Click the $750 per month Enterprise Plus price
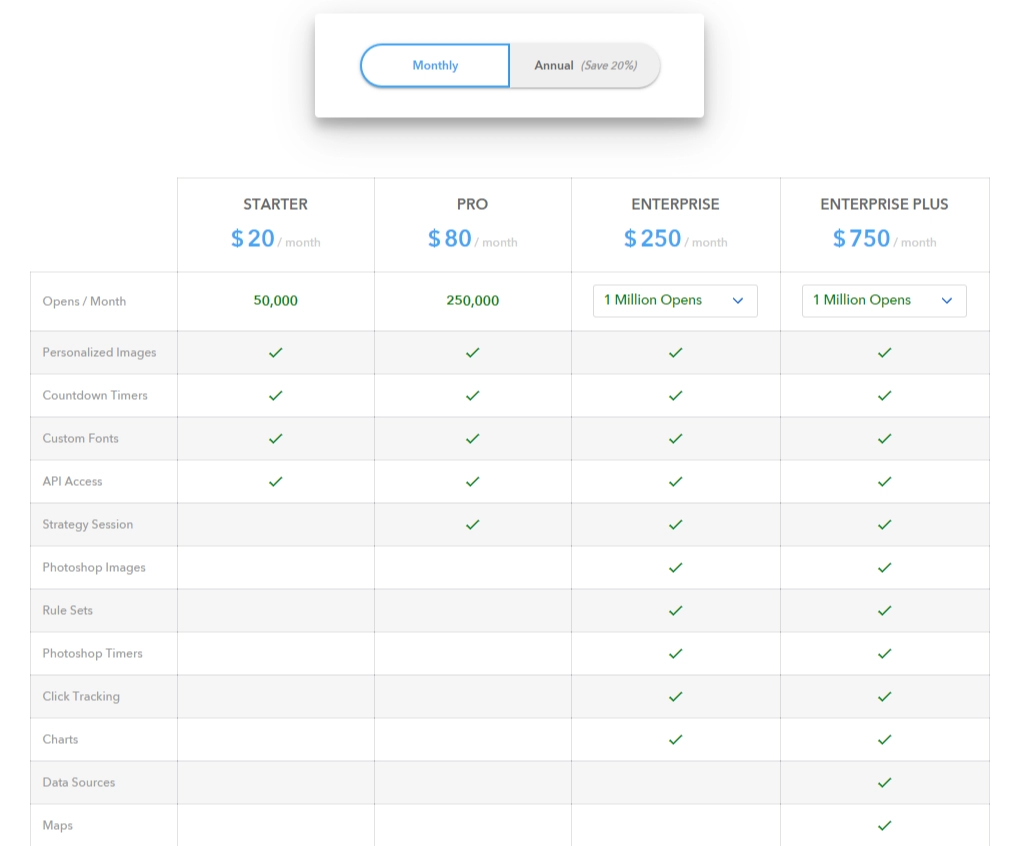This screenshot has height=846, width=1014. [884, 239]
